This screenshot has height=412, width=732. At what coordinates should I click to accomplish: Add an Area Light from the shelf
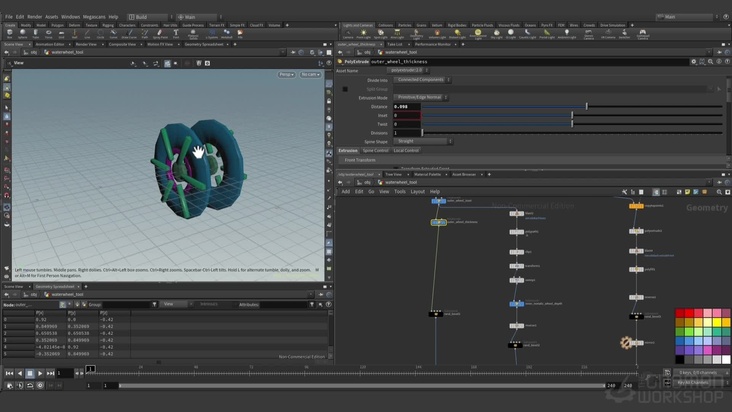pyautogui.click(x=397, y=34)
